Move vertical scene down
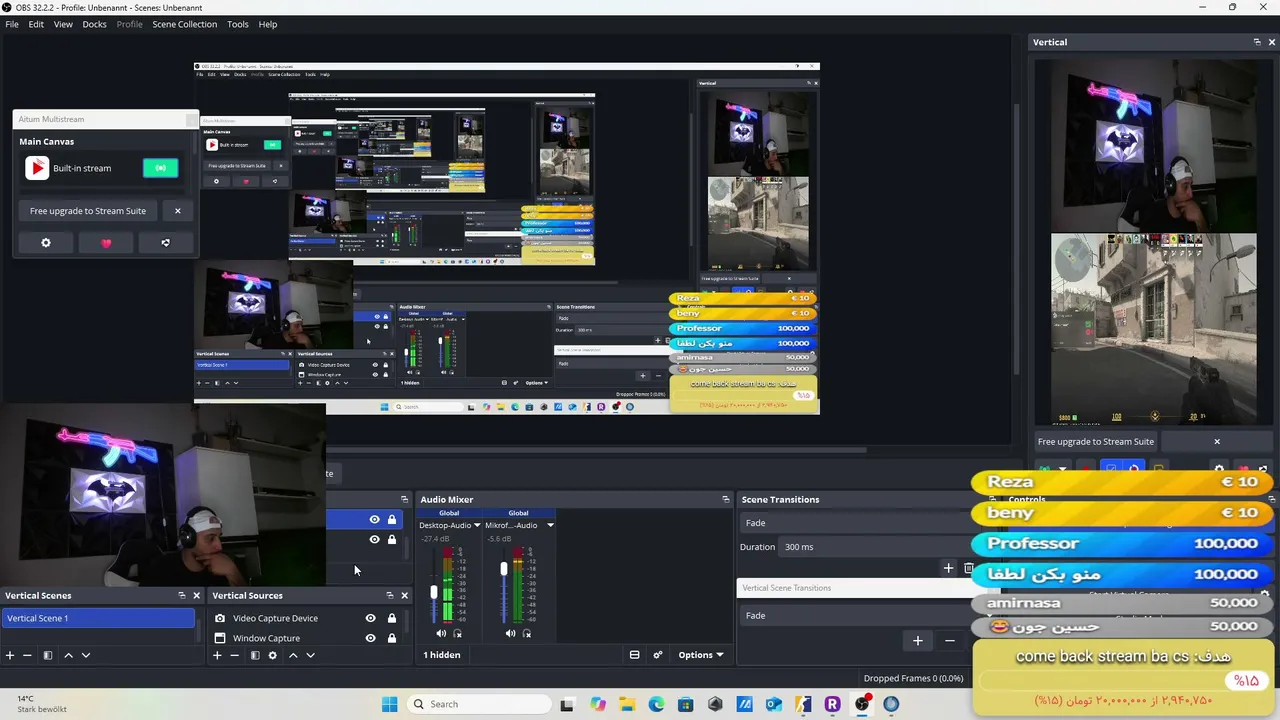This screenshot has height=720, width=1280. pyautogui.click(x=86, y=655)
